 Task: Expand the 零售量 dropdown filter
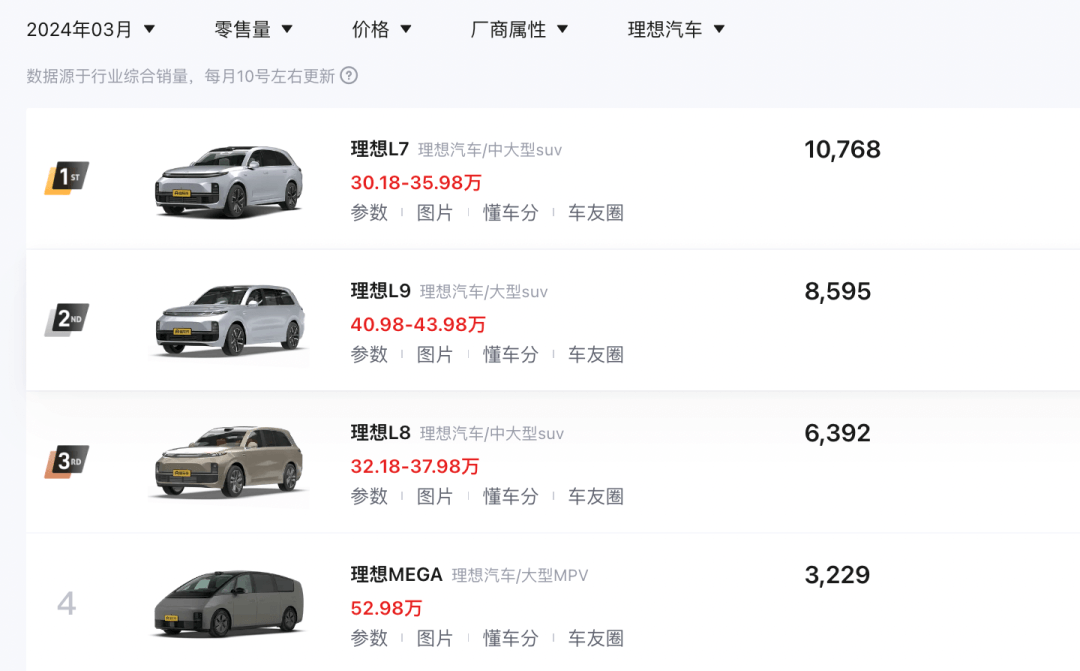coord(253,29)
